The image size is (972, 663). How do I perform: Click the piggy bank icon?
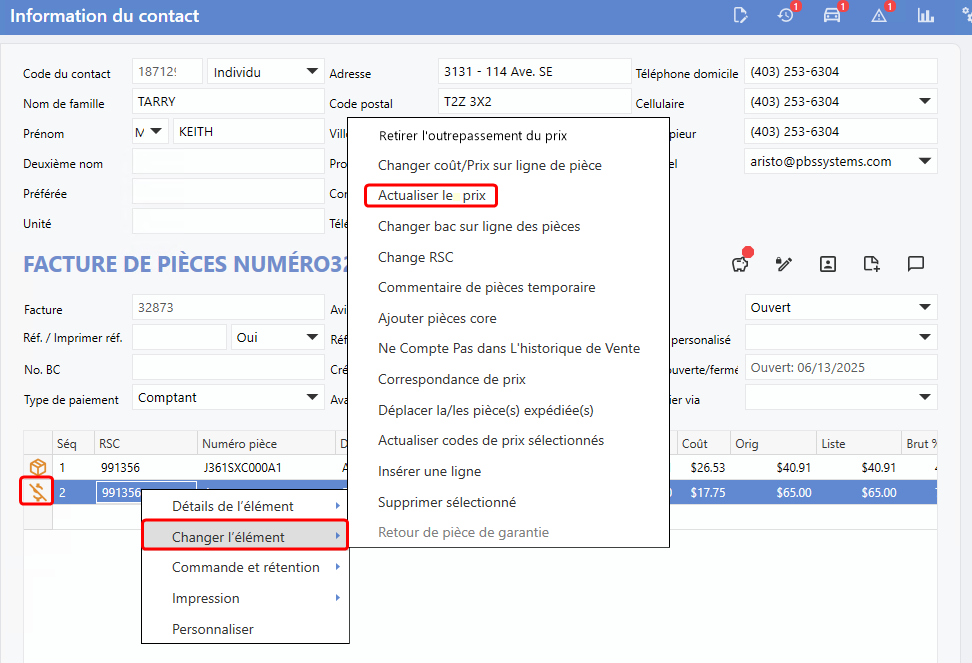tap(740, 263)
